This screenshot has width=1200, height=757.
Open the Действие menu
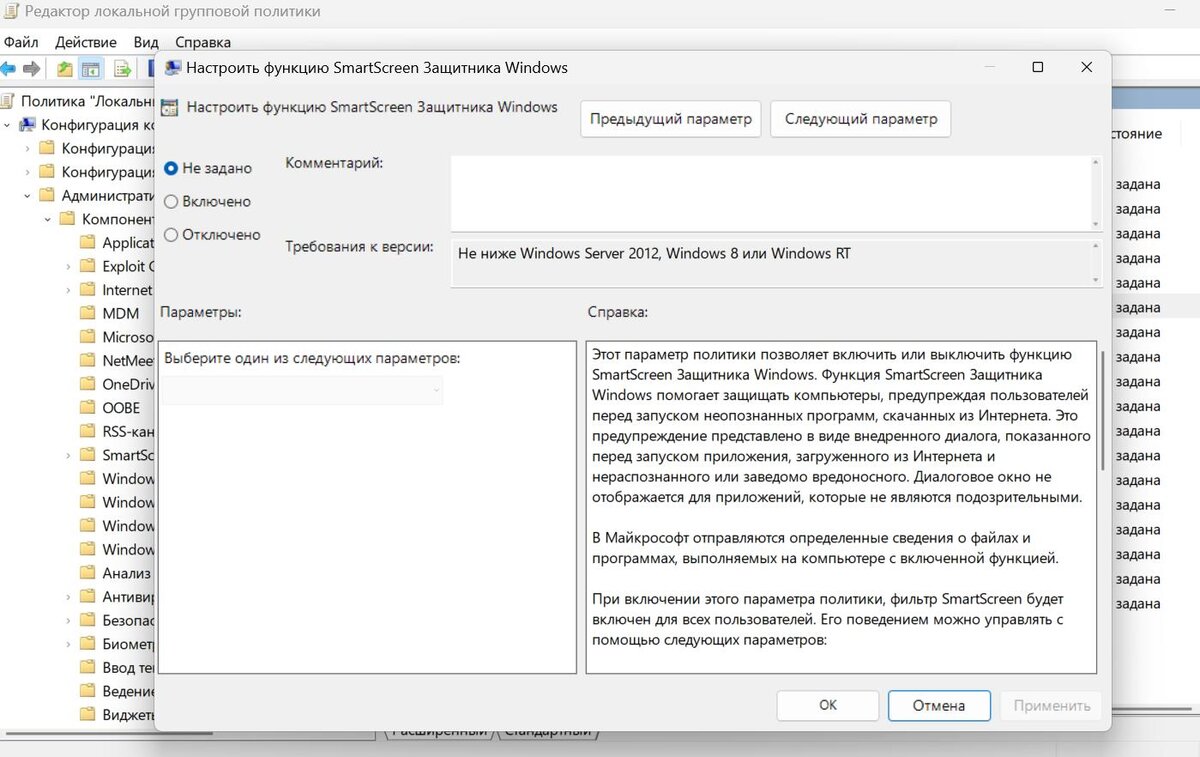(x=86, y=42)
